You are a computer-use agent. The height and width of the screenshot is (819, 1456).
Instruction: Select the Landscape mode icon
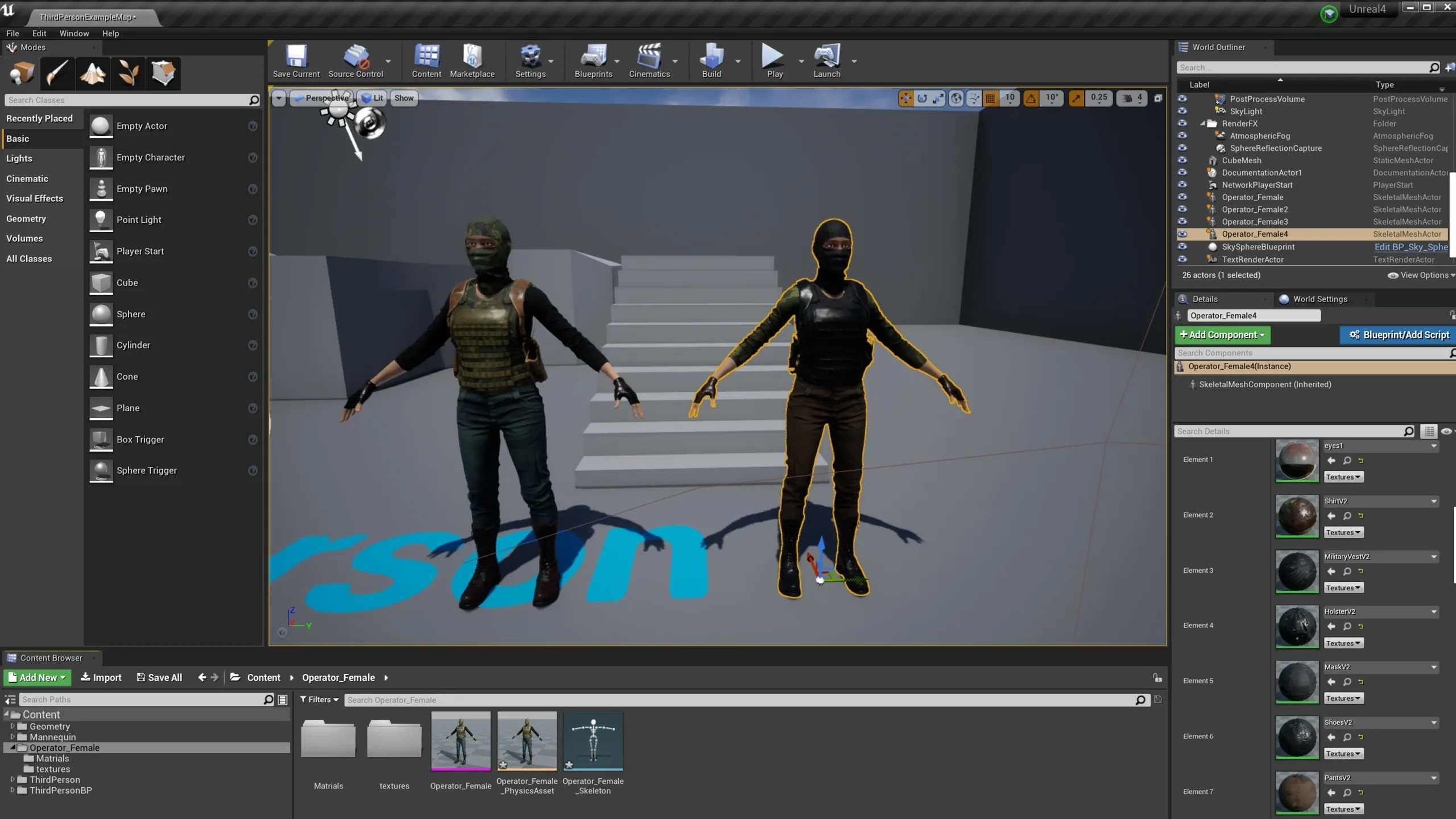(93, 73)
